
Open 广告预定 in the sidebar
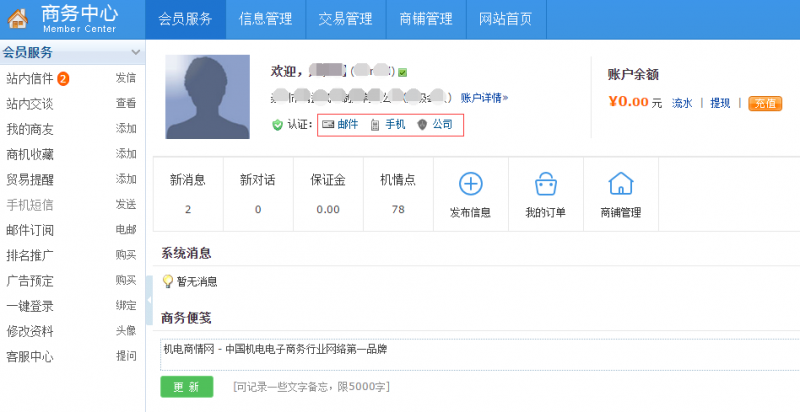click(30, 281)
